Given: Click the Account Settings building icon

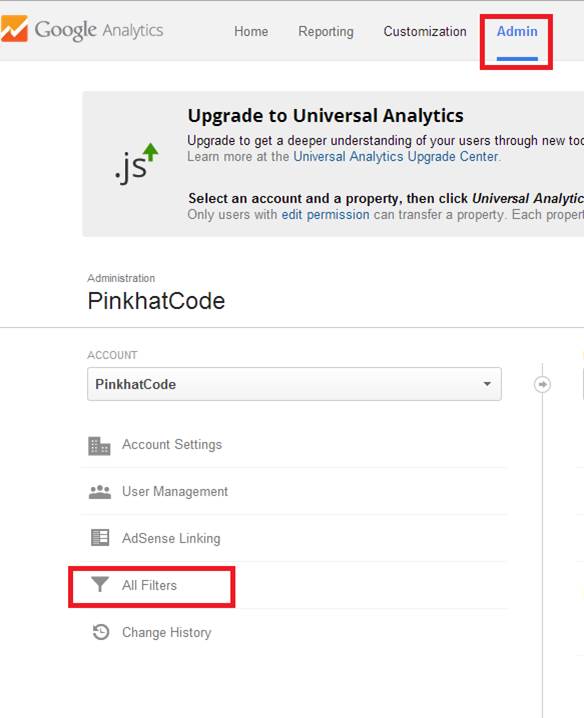Looking at the screenshot, I should click(99, 446).
